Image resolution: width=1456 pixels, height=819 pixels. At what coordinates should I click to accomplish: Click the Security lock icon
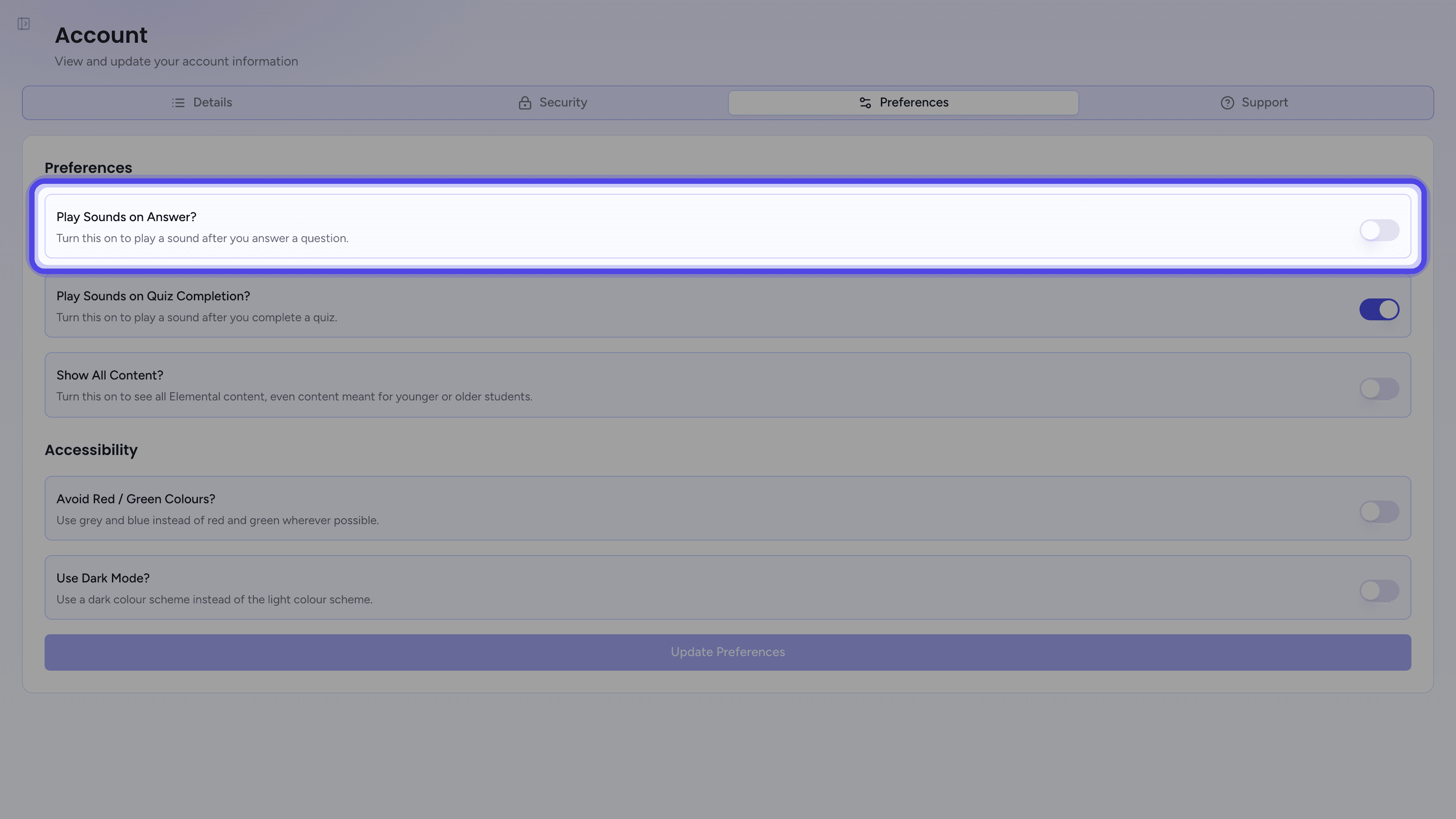tap(525, 103)
